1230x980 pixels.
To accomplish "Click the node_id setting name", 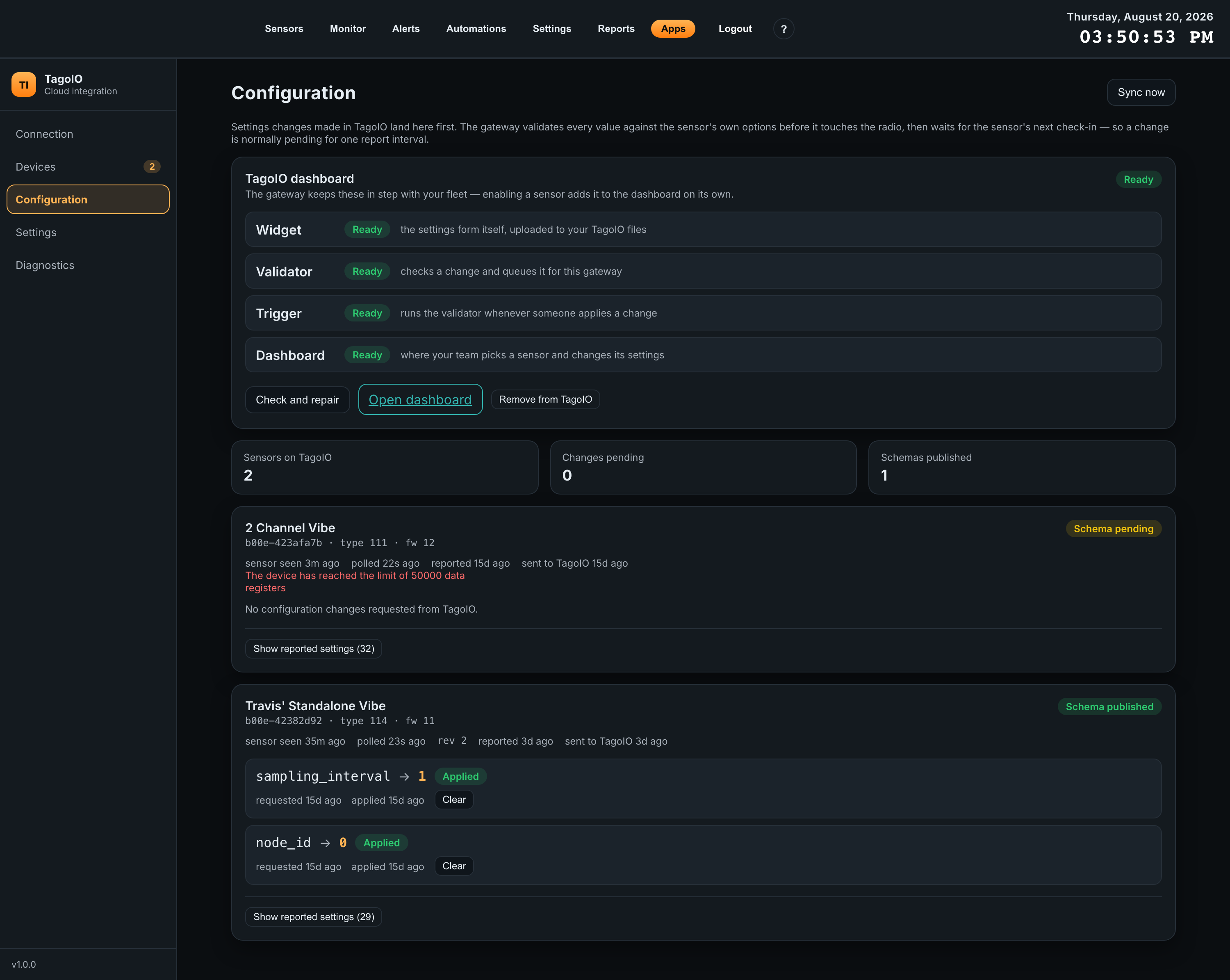I will pos(283,843).
